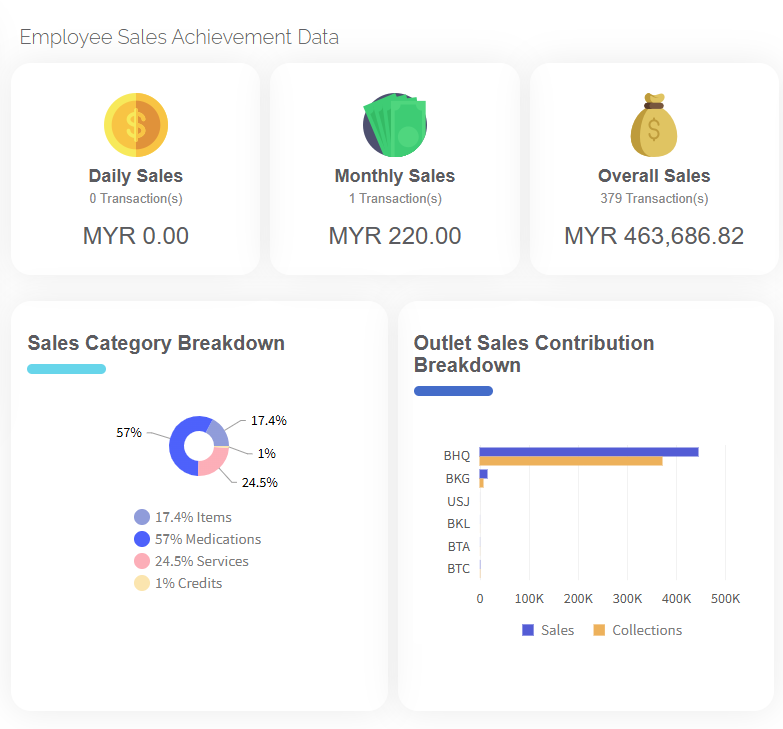Click the money bag Overall Sales icon

pos(654,127)
